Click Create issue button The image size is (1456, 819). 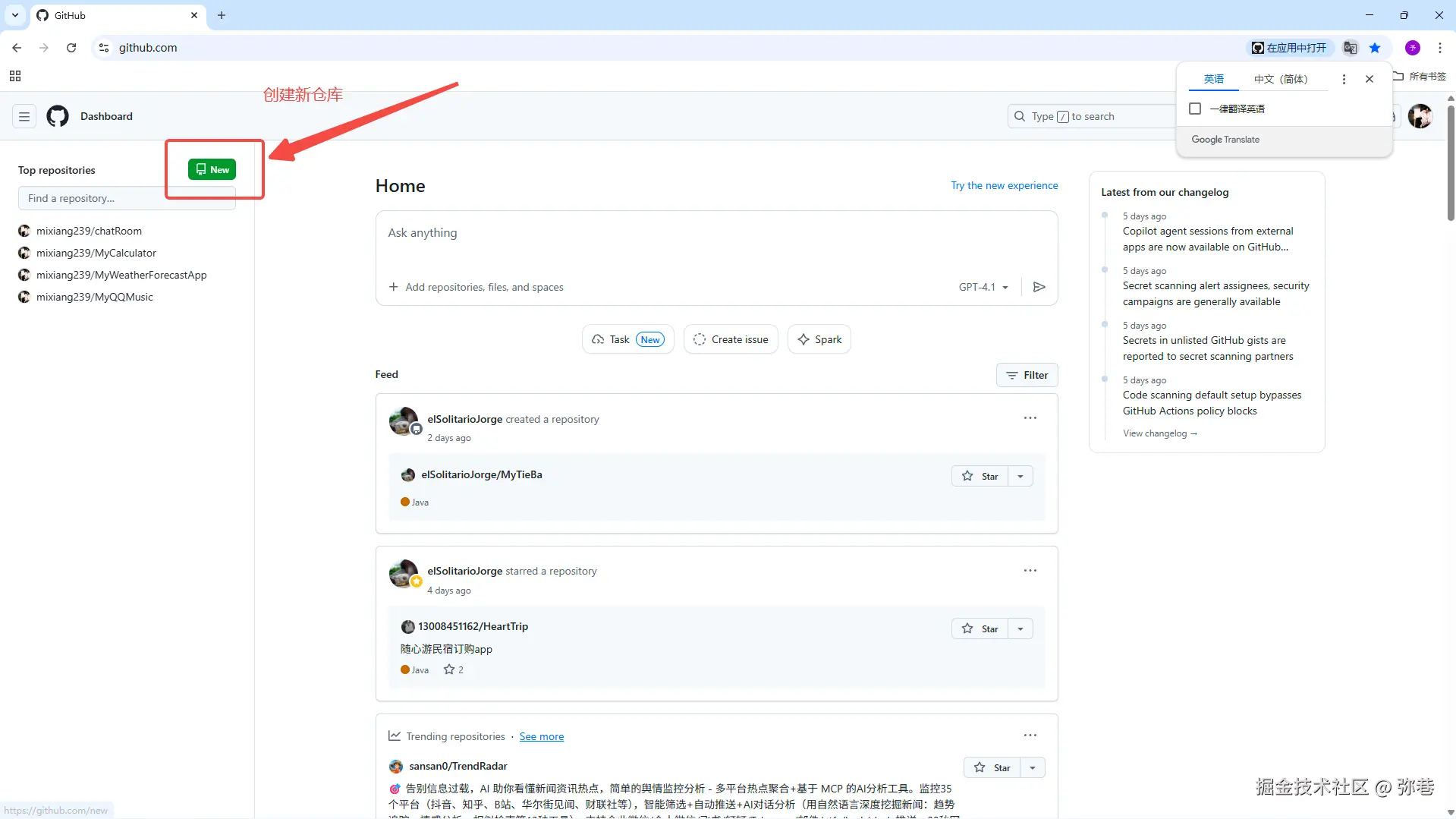coord(731,339)
